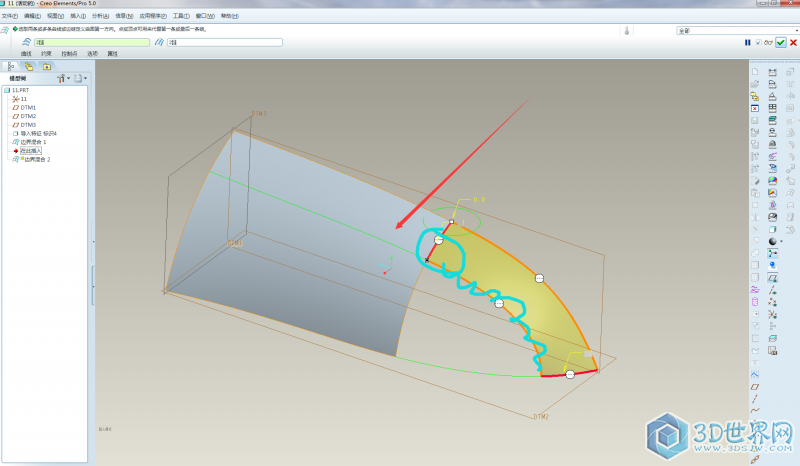Toggle datum plane display
Image resolution: width=800 pixels, height=466 pixels.
tap(772, 278)
